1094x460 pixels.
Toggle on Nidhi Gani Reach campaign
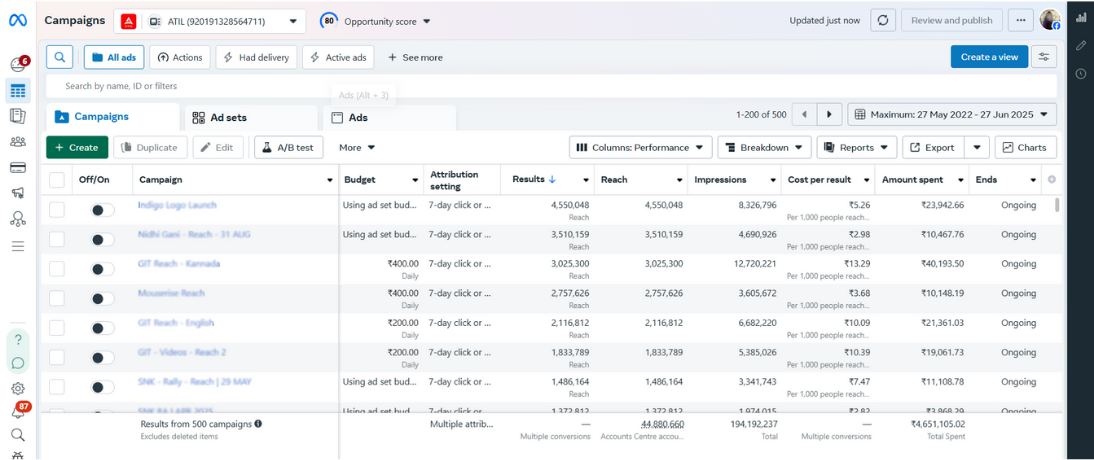pyautogui.click(x=103, y=239)
